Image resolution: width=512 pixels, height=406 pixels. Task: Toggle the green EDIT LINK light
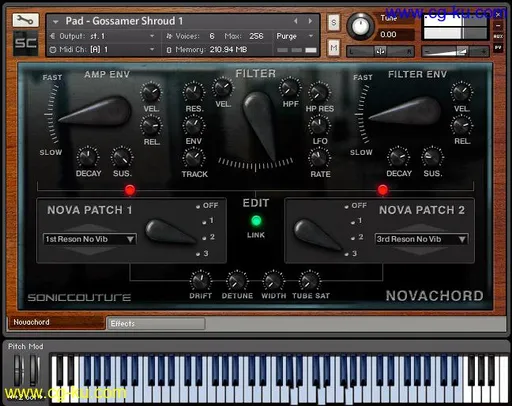256,221
